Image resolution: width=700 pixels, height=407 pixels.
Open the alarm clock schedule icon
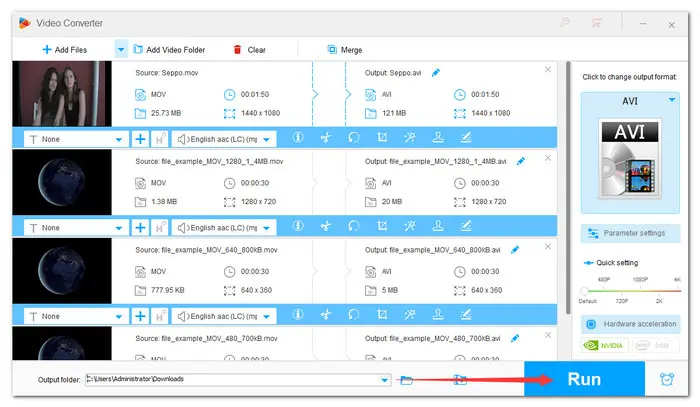click(667, 379)
